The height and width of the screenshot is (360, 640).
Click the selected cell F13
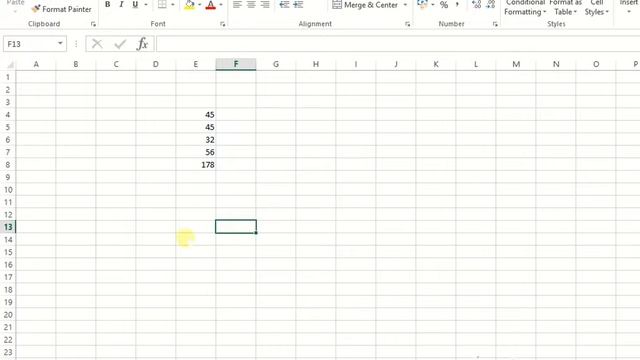point(236,227)
